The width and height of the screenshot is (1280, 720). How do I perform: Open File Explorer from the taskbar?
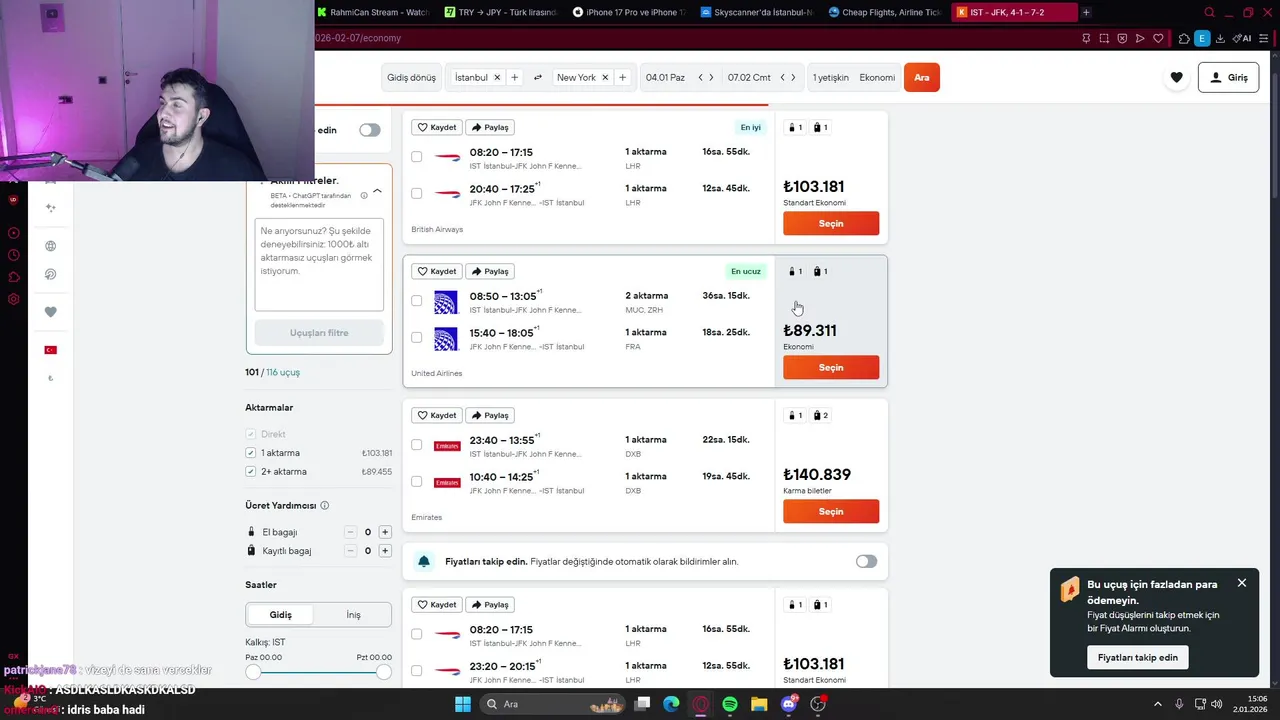[759, 704]
